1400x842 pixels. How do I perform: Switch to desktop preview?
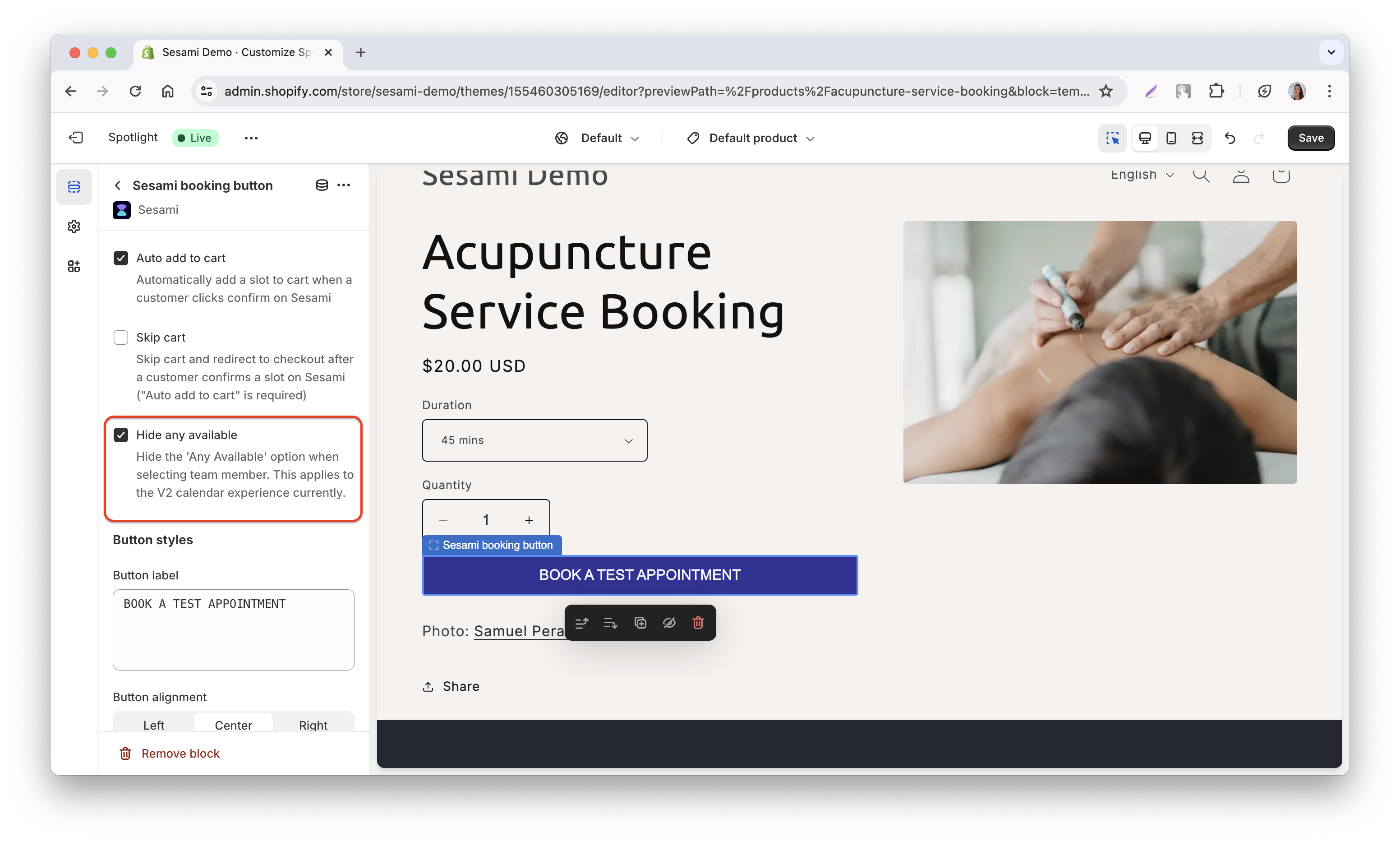tap(1144, 138)
